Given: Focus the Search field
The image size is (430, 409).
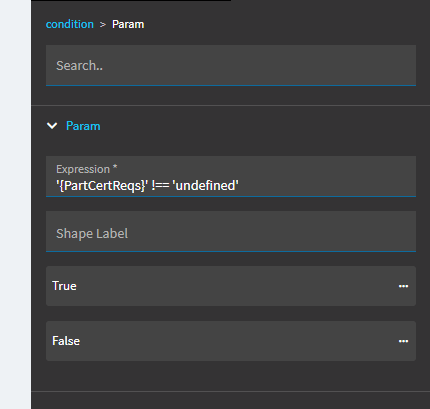Looking at the screenshot, I should click(231, 65).
